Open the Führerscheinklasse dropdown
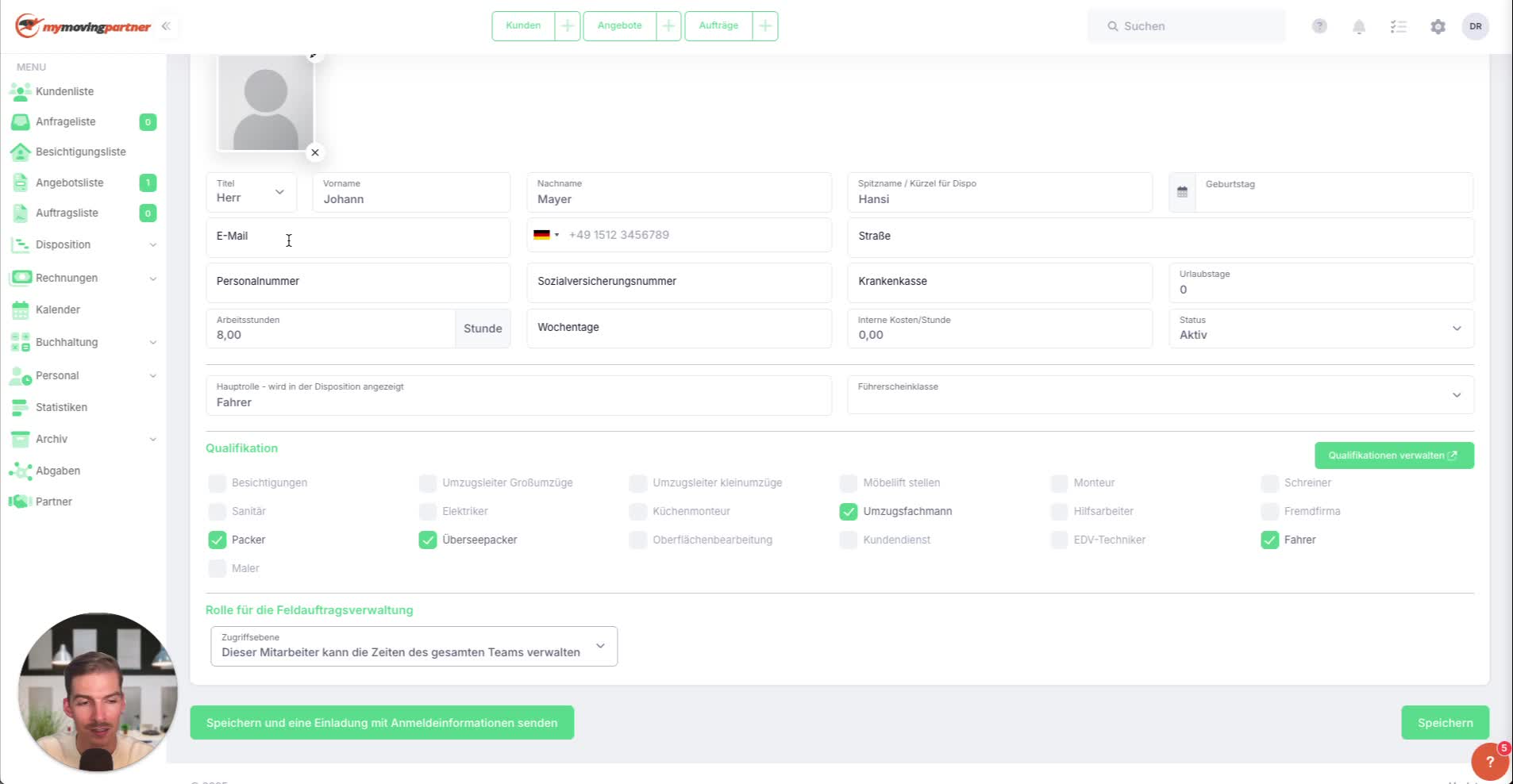The image size is (1513, 784). pyautogui.click(x=1161, y=394)
